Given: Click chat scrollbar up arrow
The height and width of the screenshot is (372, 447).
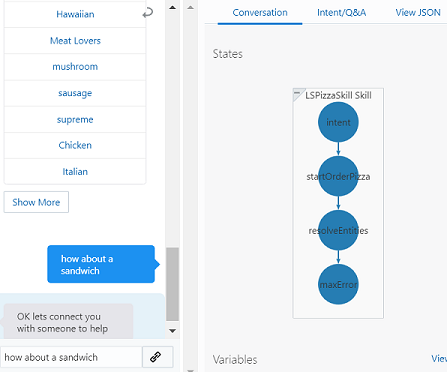Looking at the screenshot, I should 172,7.
